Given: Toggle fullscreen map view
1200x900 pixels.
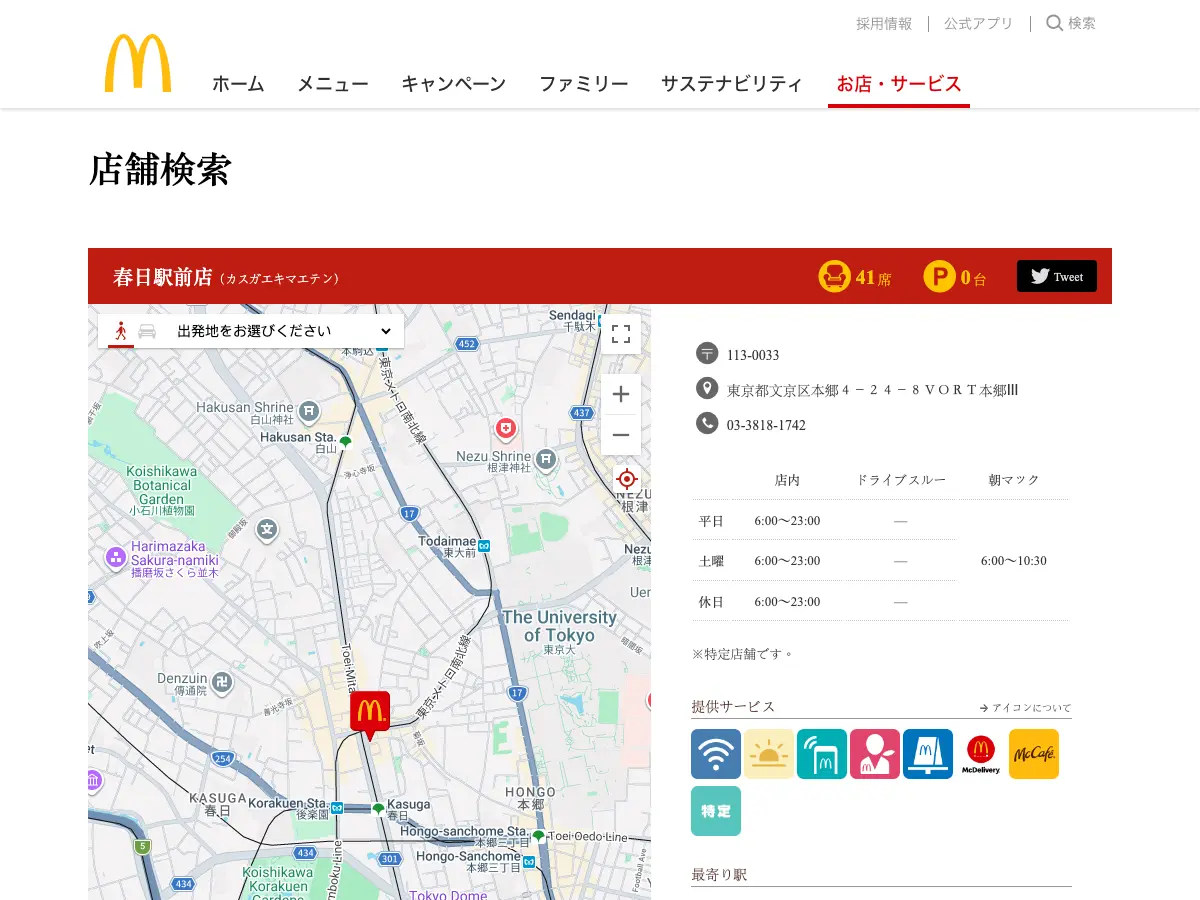Looking at the screenshot, I should [621, 334].
